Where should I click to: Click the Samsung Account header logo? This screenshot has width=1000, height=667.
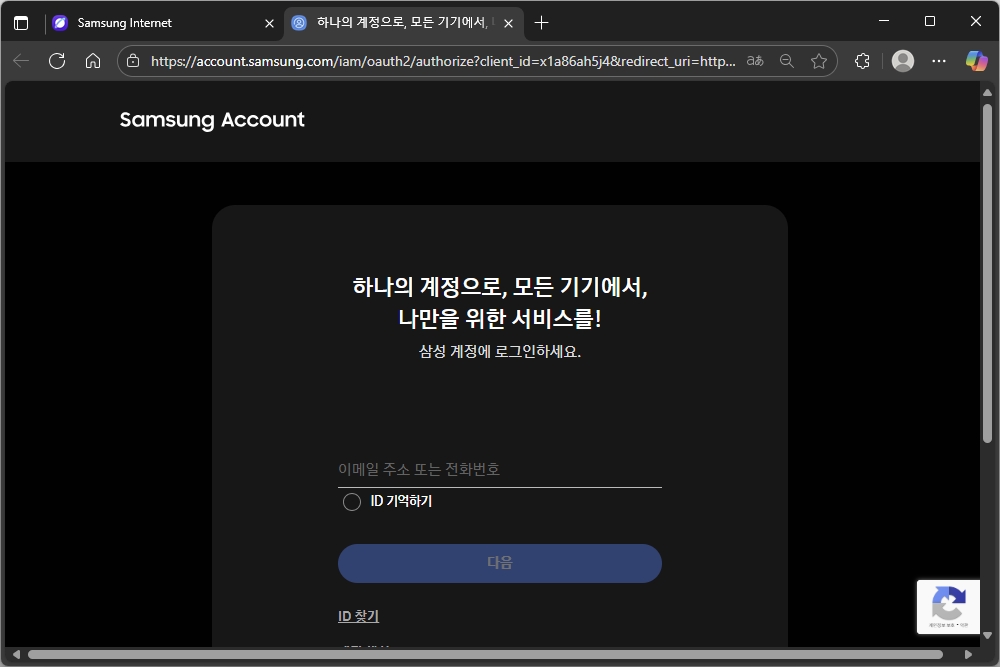tap(212, 120)
